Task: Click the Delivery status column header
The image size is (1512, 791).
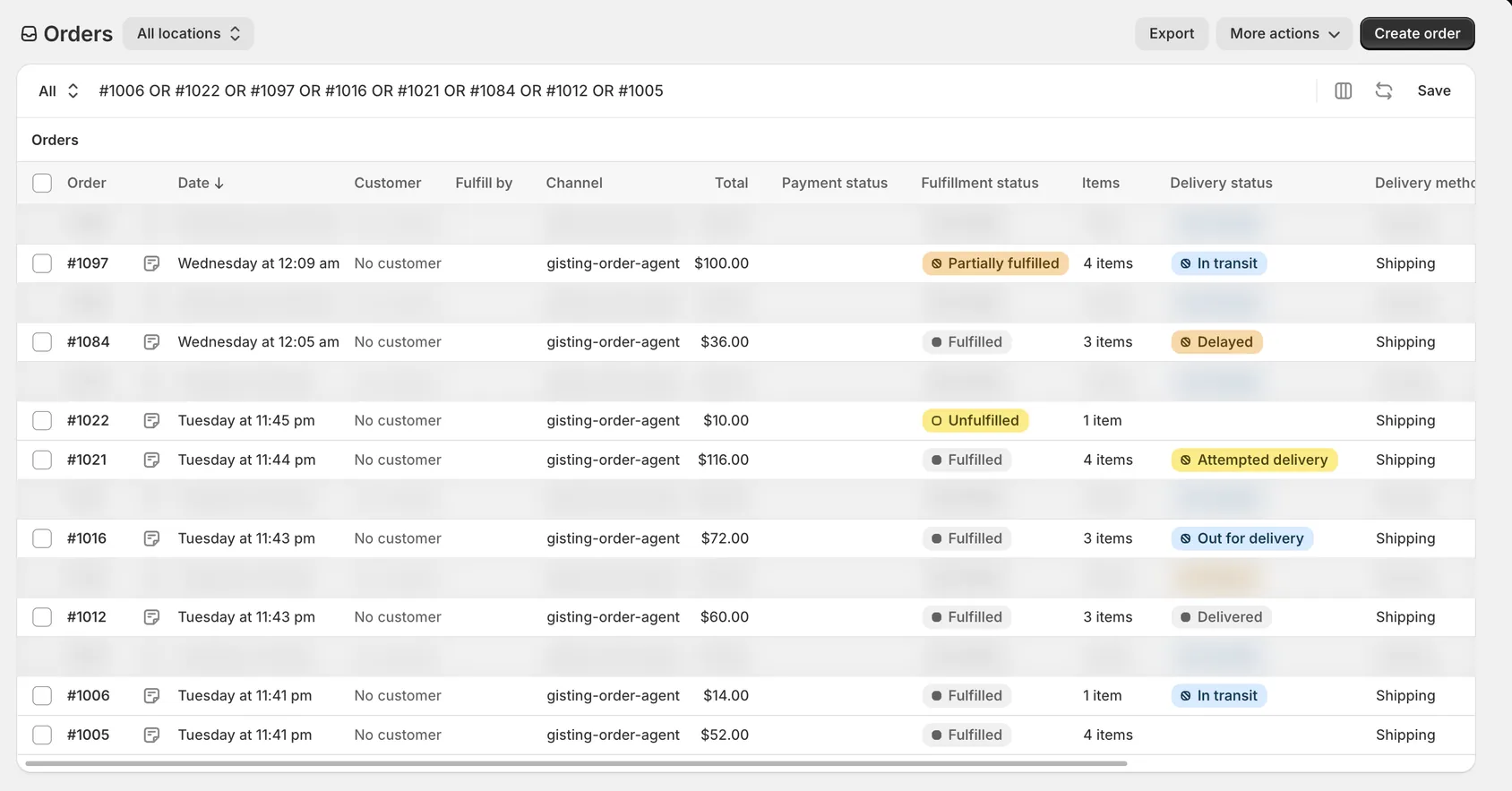Action: [x=1221, y=183]
